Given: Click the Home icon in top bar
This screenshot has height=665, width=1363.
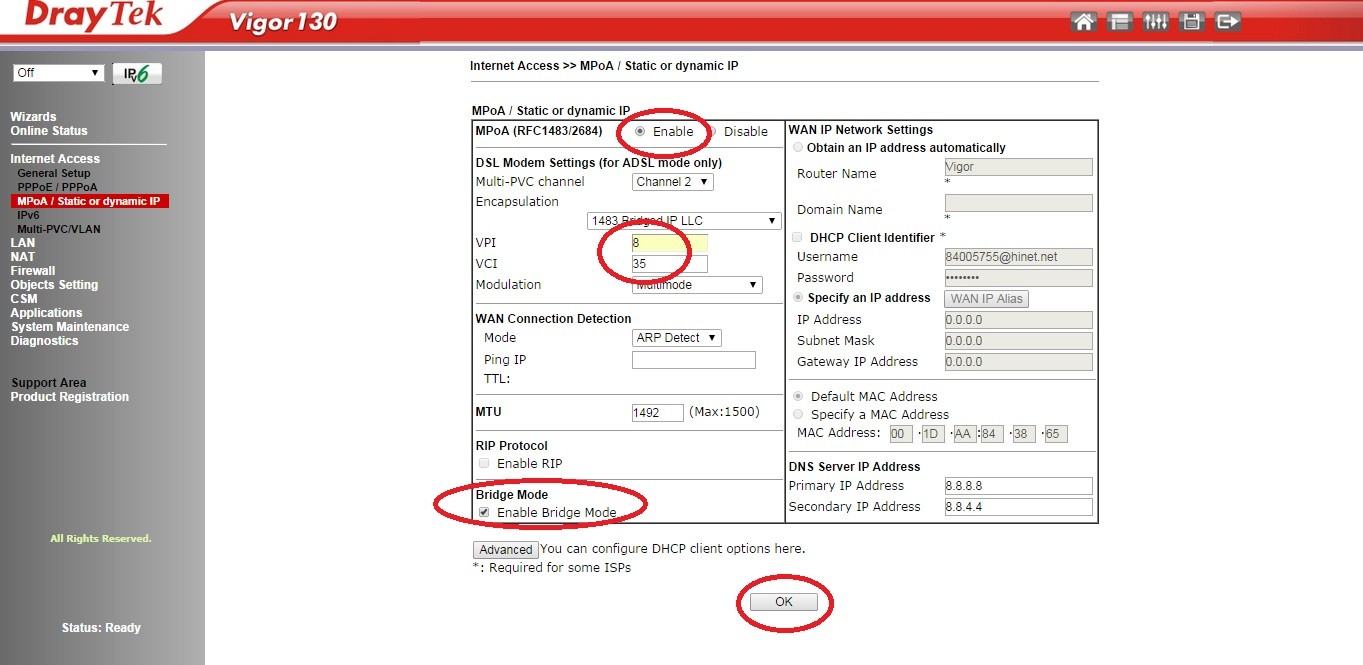Looking at the screenshot, I should (x=1083, y=22).
